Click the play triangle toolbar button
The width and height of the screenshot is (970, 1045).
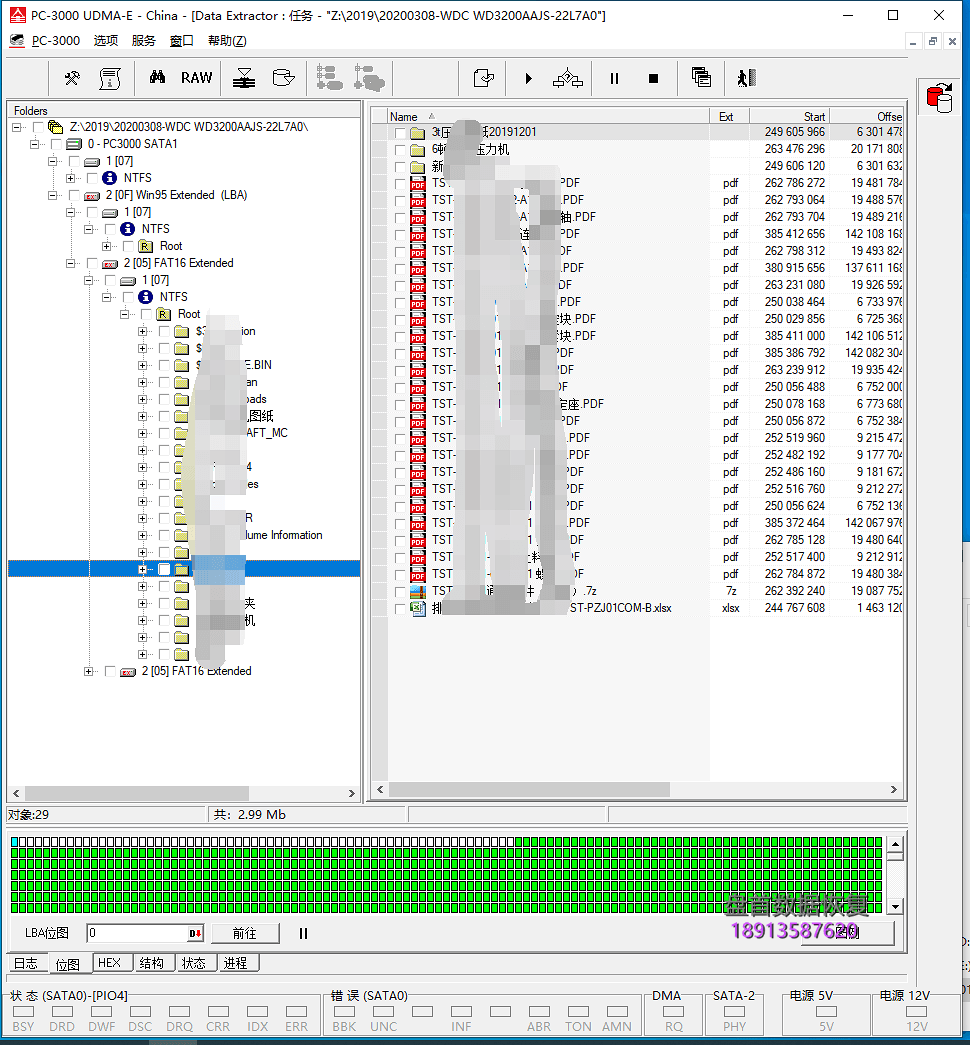tap(529, 79)
